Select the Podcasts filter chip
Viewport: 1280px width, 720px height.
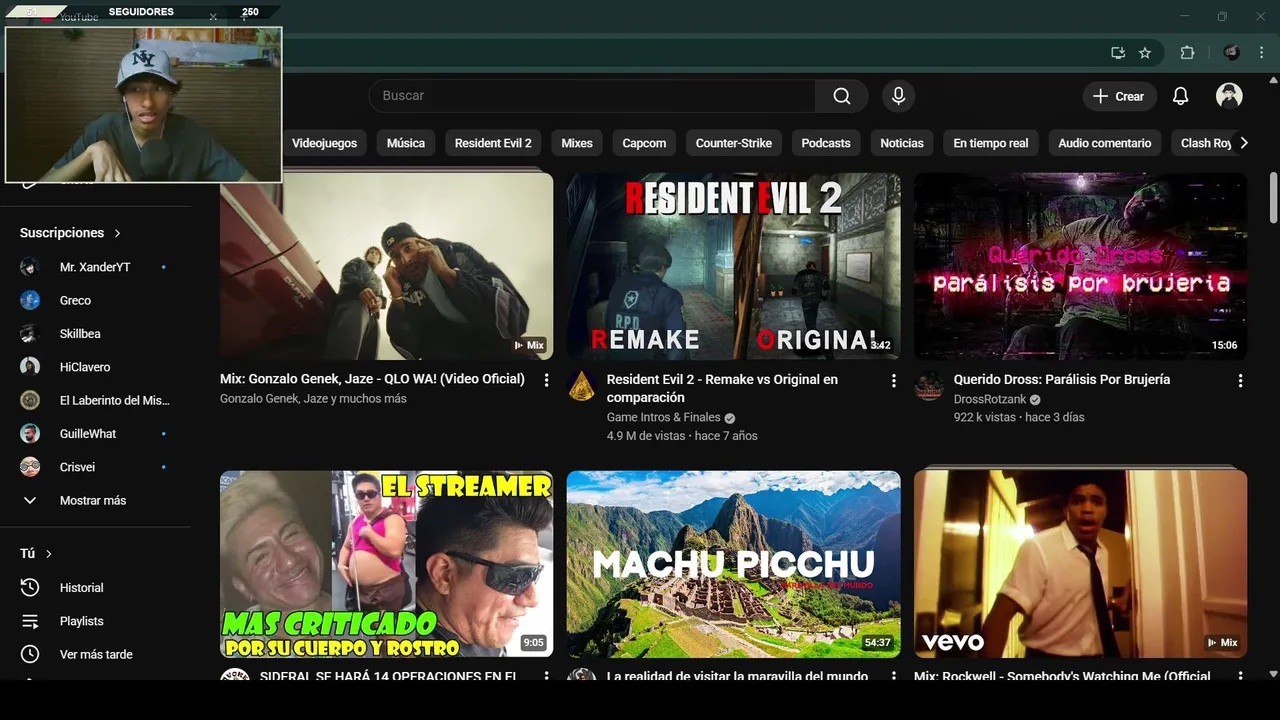(826, 143)
